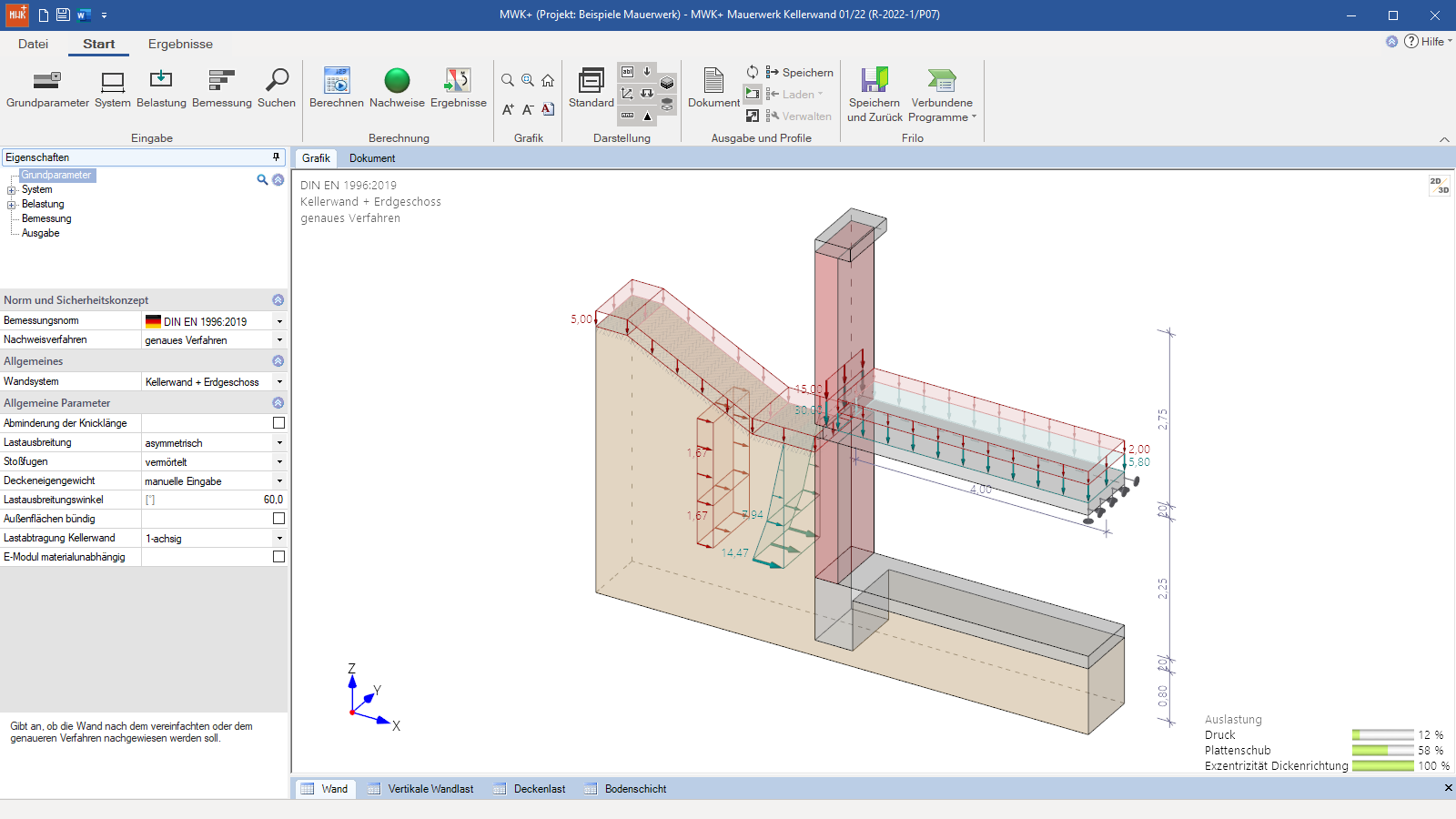
Task: Open Nachweise green status indicator
Action: click(x=397, y=89)
